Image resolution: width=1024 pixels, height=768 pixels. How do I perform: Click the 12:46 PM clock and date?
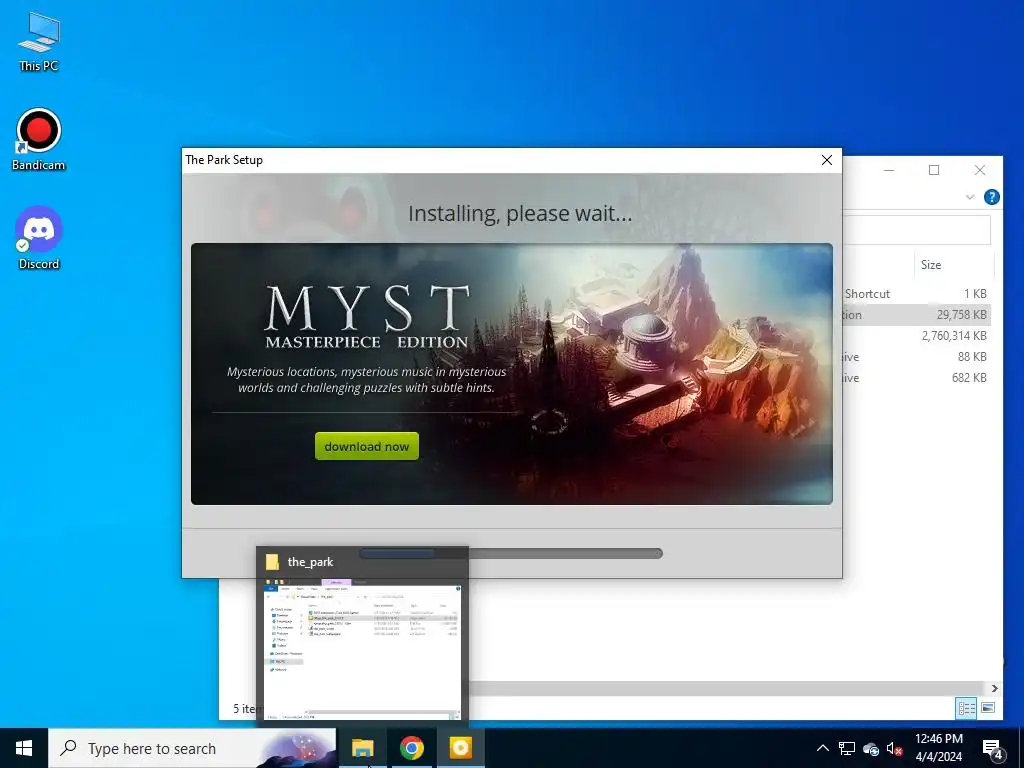[938, 748]
